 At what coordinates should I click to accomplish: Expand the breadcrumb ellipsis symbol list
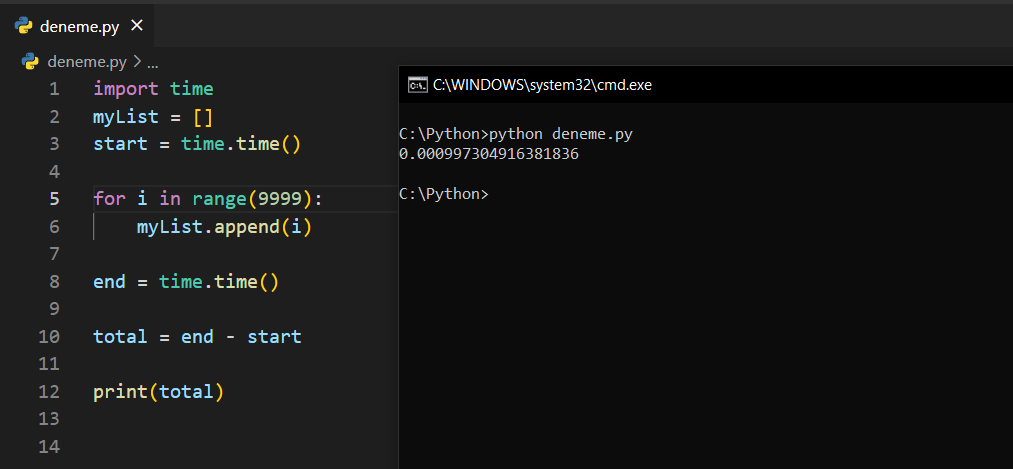coord(153,61)
